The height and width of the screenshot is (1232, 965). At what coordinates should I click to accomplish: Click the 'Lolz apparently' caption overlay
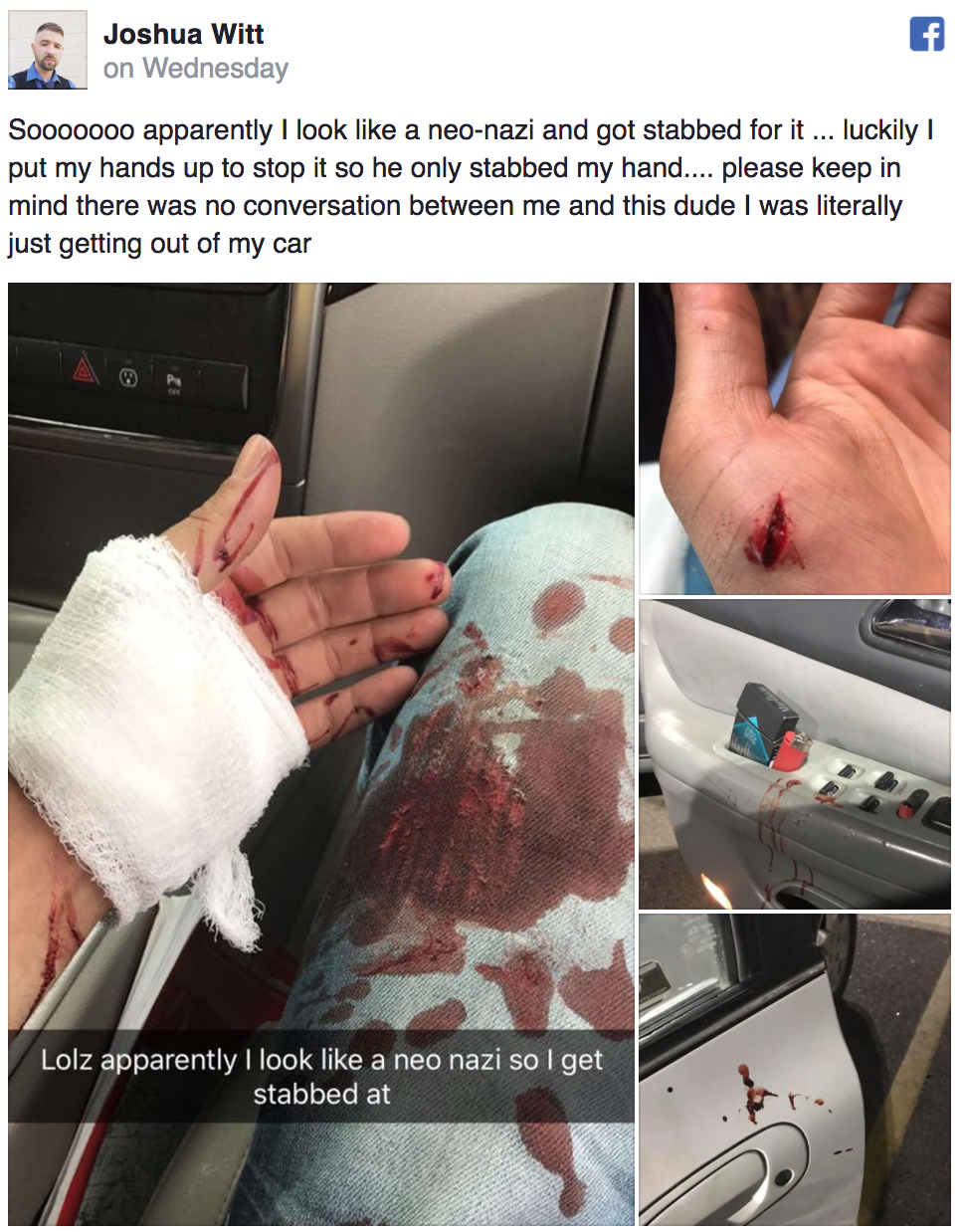pyautogui.click(x=321, y=1077)
